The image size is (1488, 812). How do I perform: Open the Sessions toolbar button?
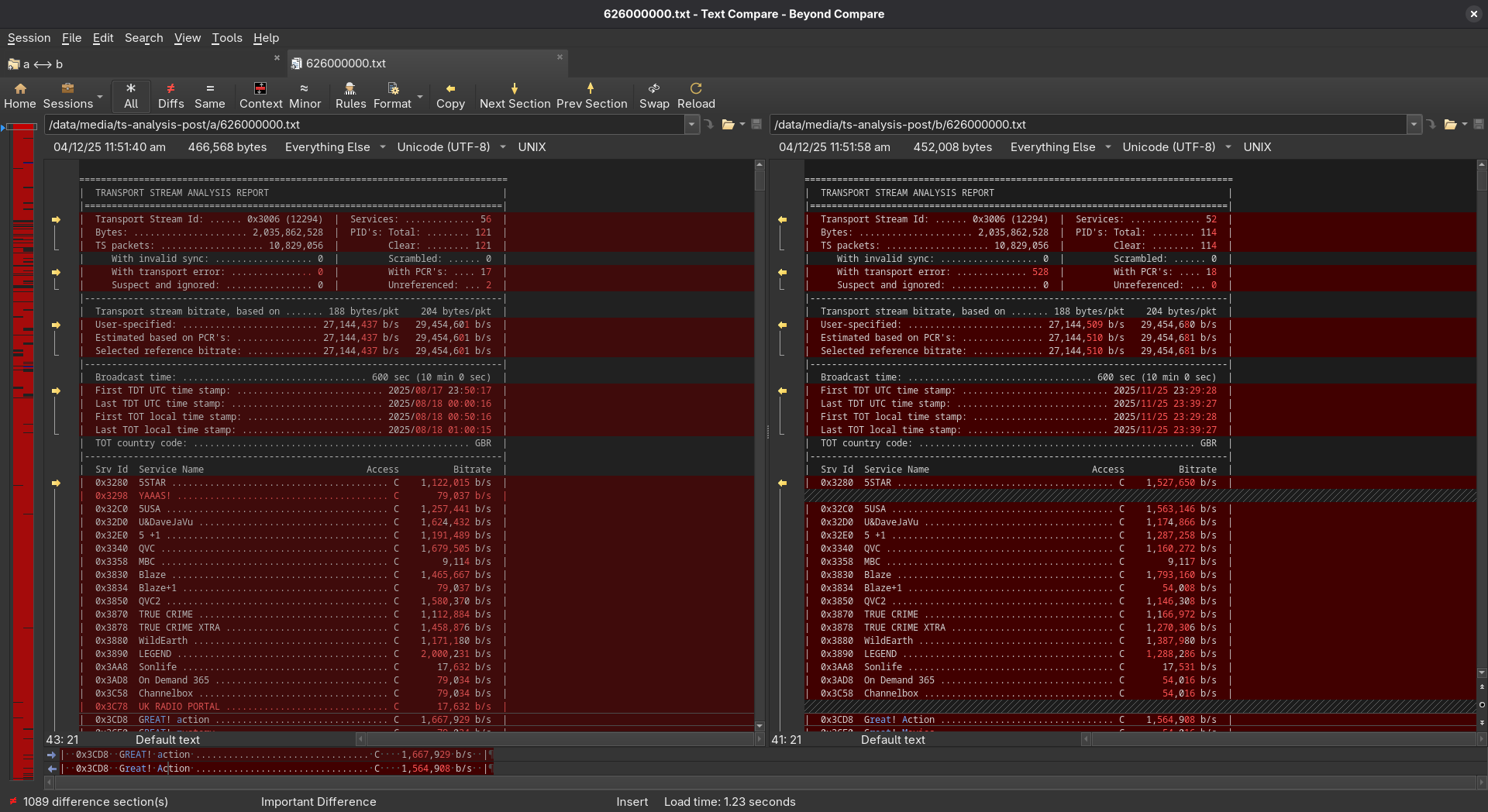[68, 95]
